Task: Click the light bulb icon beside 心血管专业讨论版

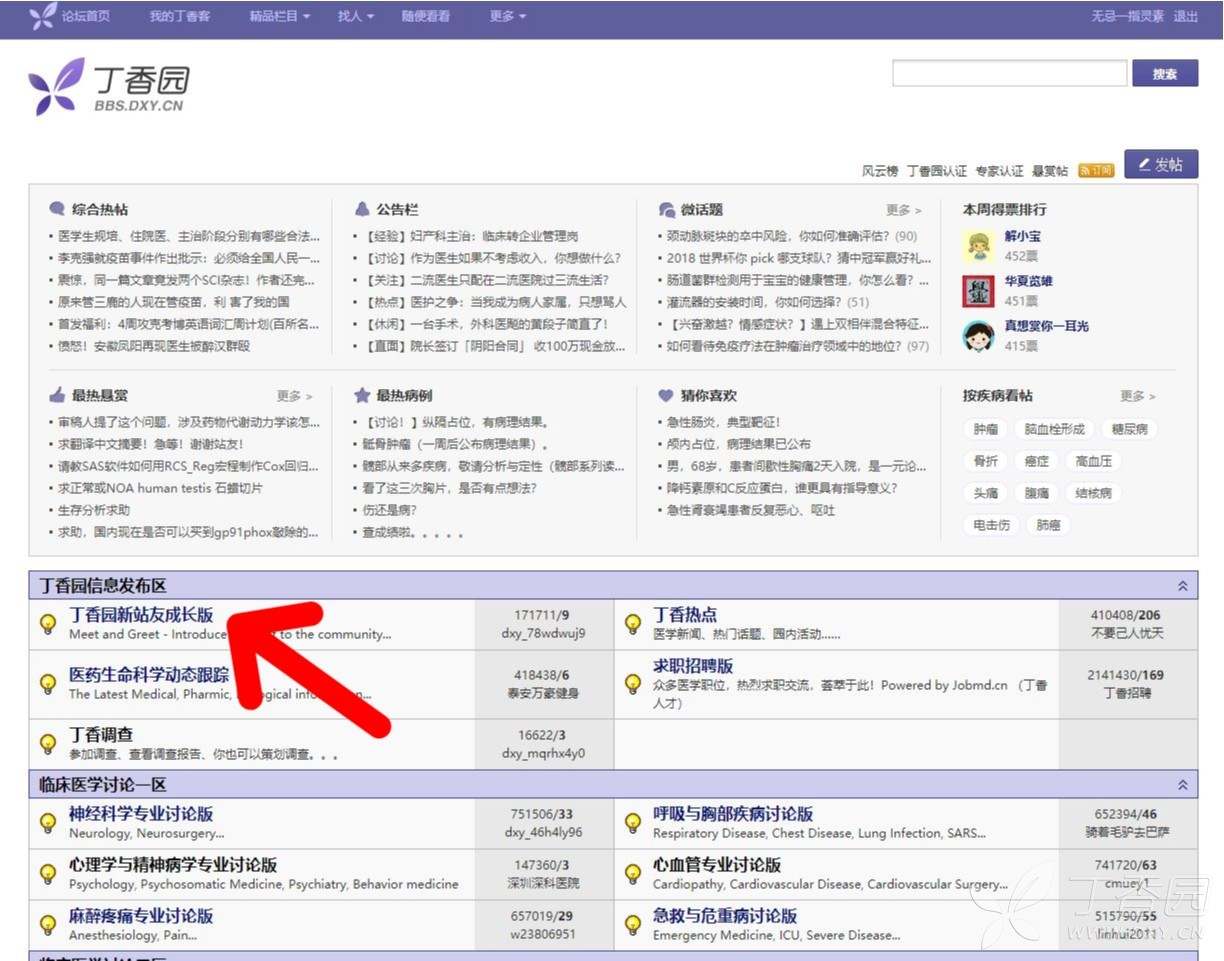Action: pos(632,873)
